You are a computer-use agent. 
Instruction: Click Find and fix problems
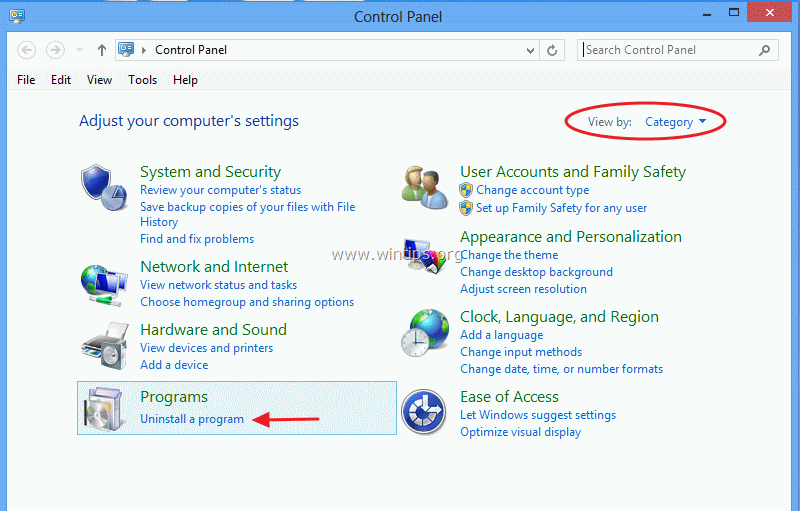pyautogui.click(x=197, y=239)
